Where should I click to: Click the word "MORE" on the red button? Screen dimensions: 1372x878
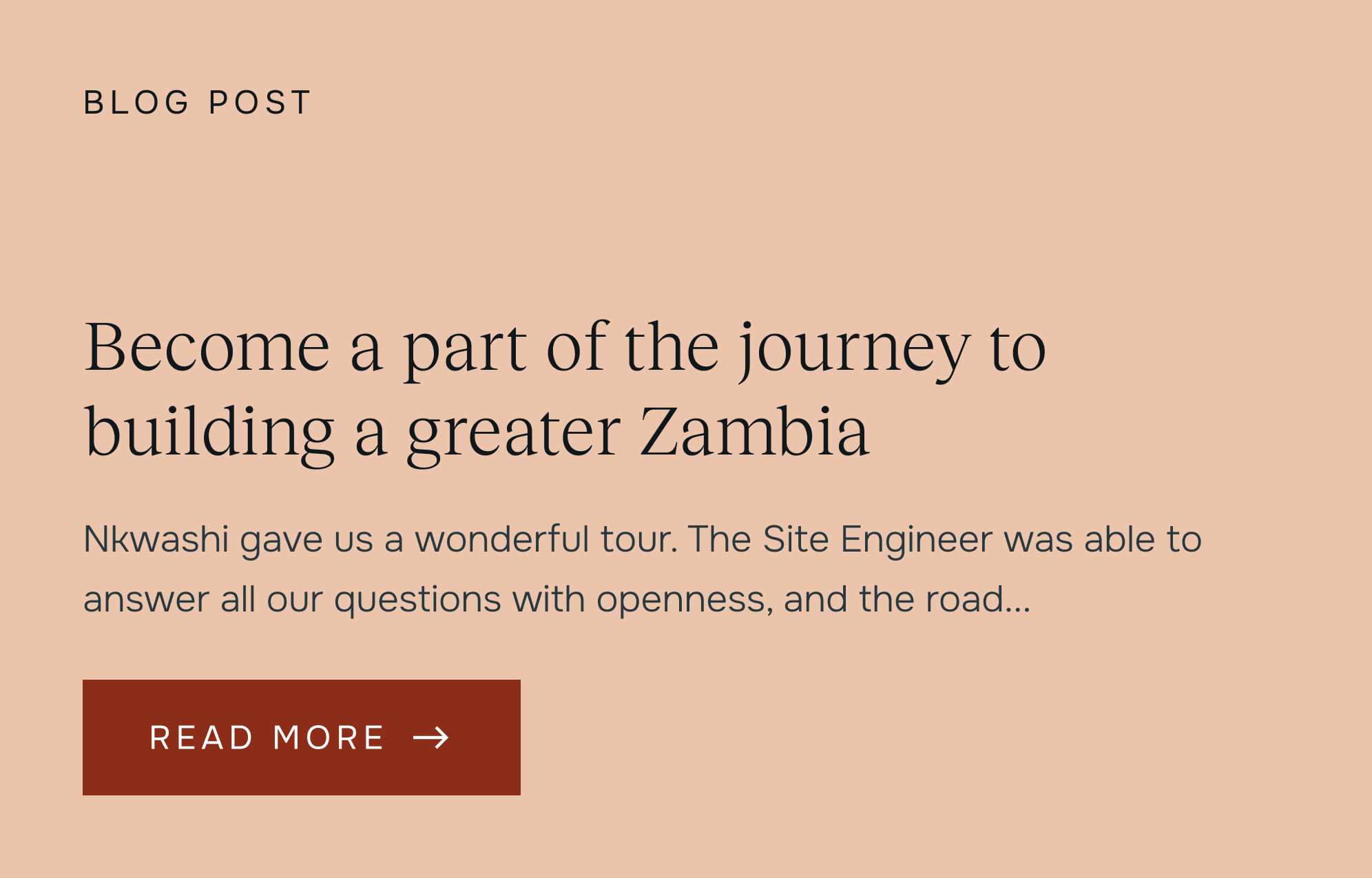pos(329,738)
